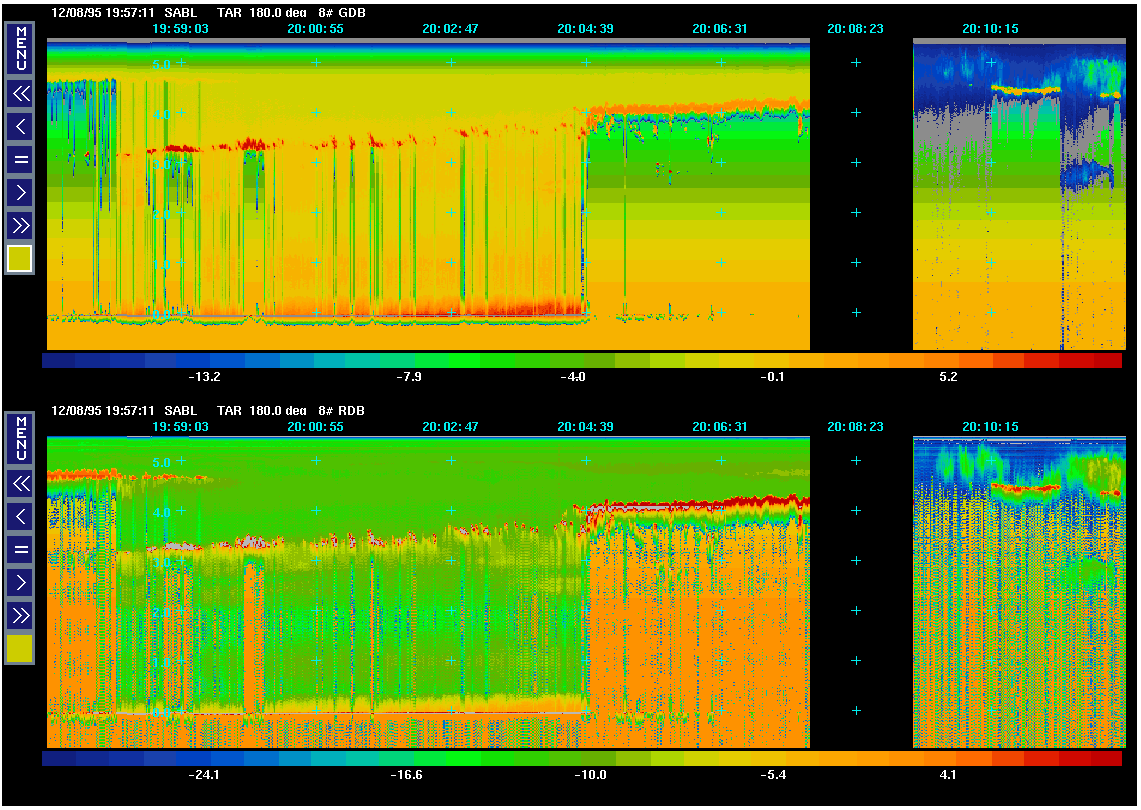Click the 20:10:15 plot segment in GDB panel
The image size is (1141, 810).
[1018, 195]
